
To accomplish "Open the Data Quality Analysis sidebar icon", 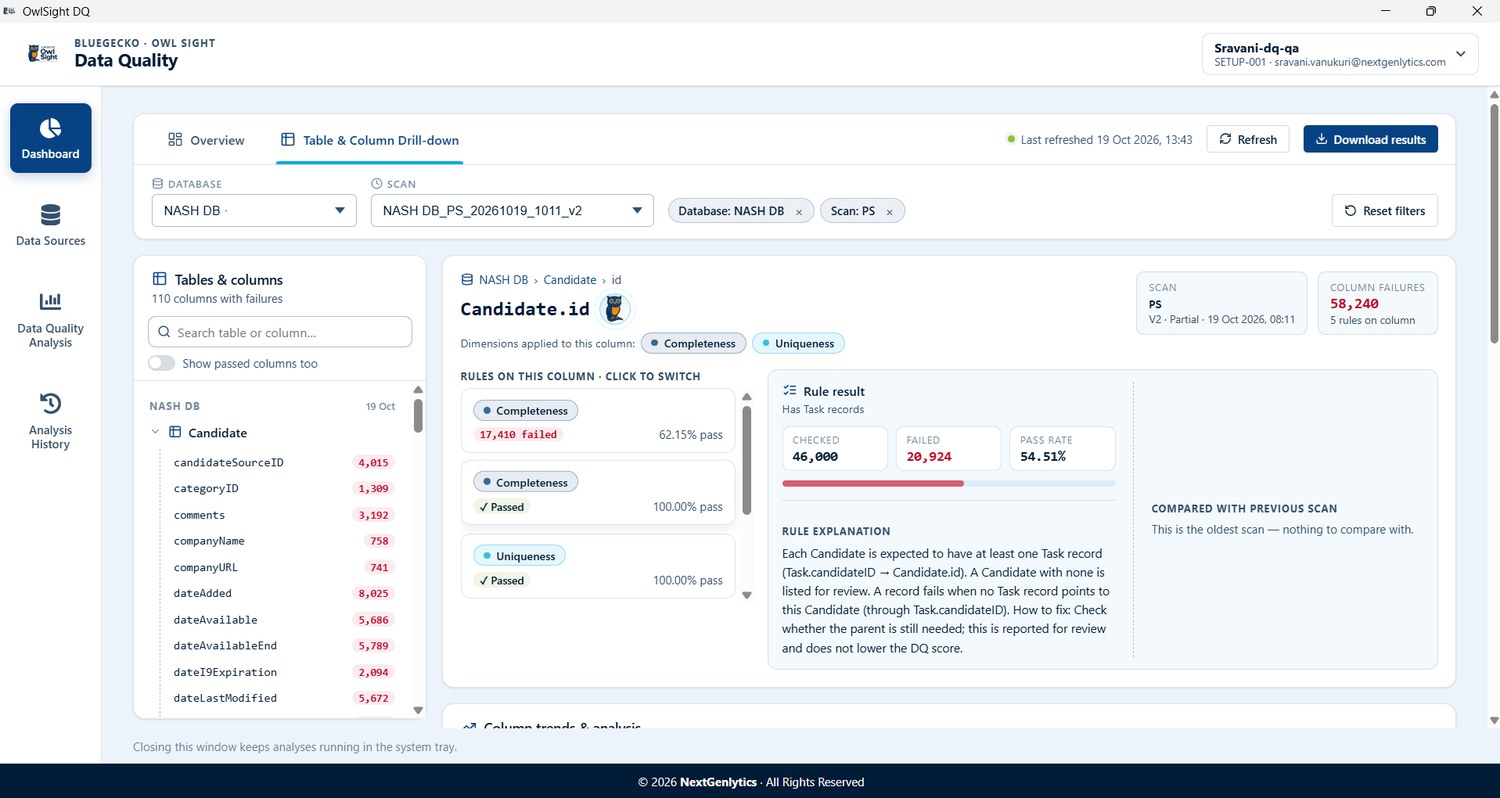I will pyautogui.click(x=51, y=301).
